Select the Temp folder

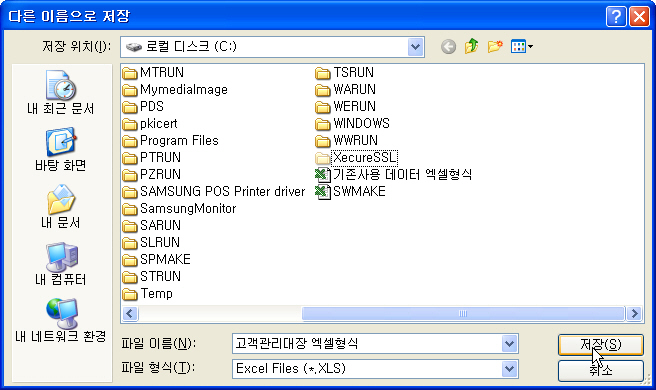pyautogui.click(x=148, y=294)
